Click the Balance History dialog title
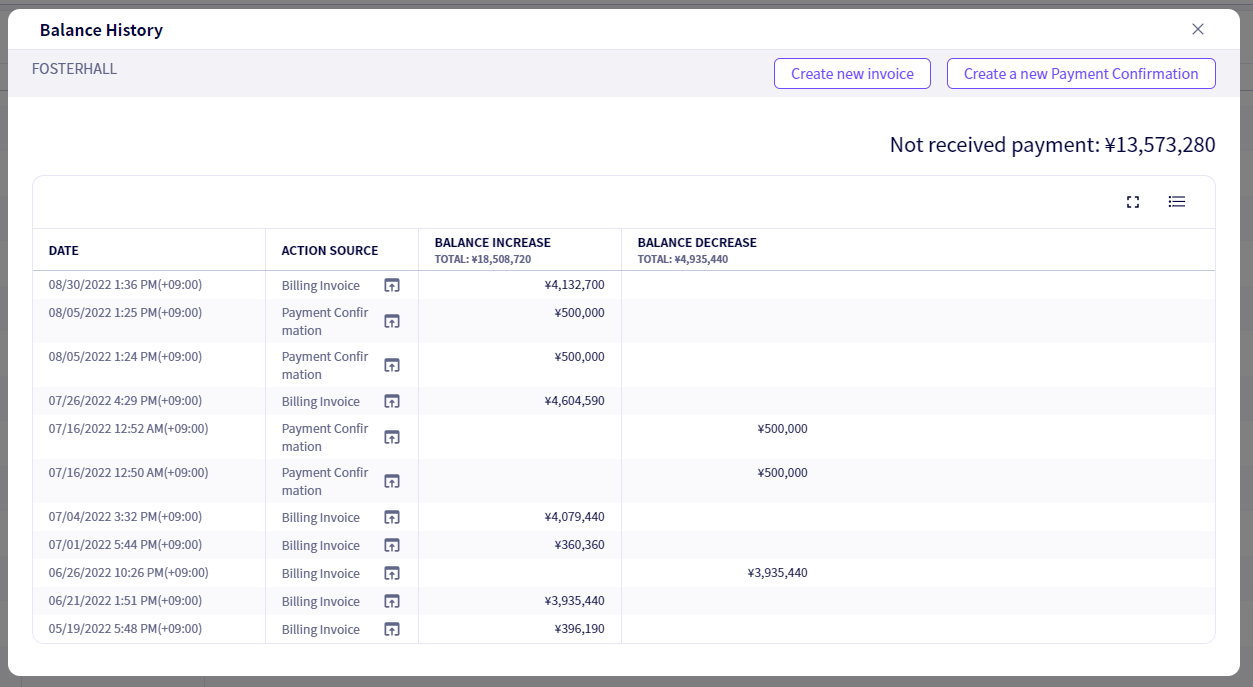This screenshot has width=1253, height=687. pyautogui.click(x=101, y=30)
